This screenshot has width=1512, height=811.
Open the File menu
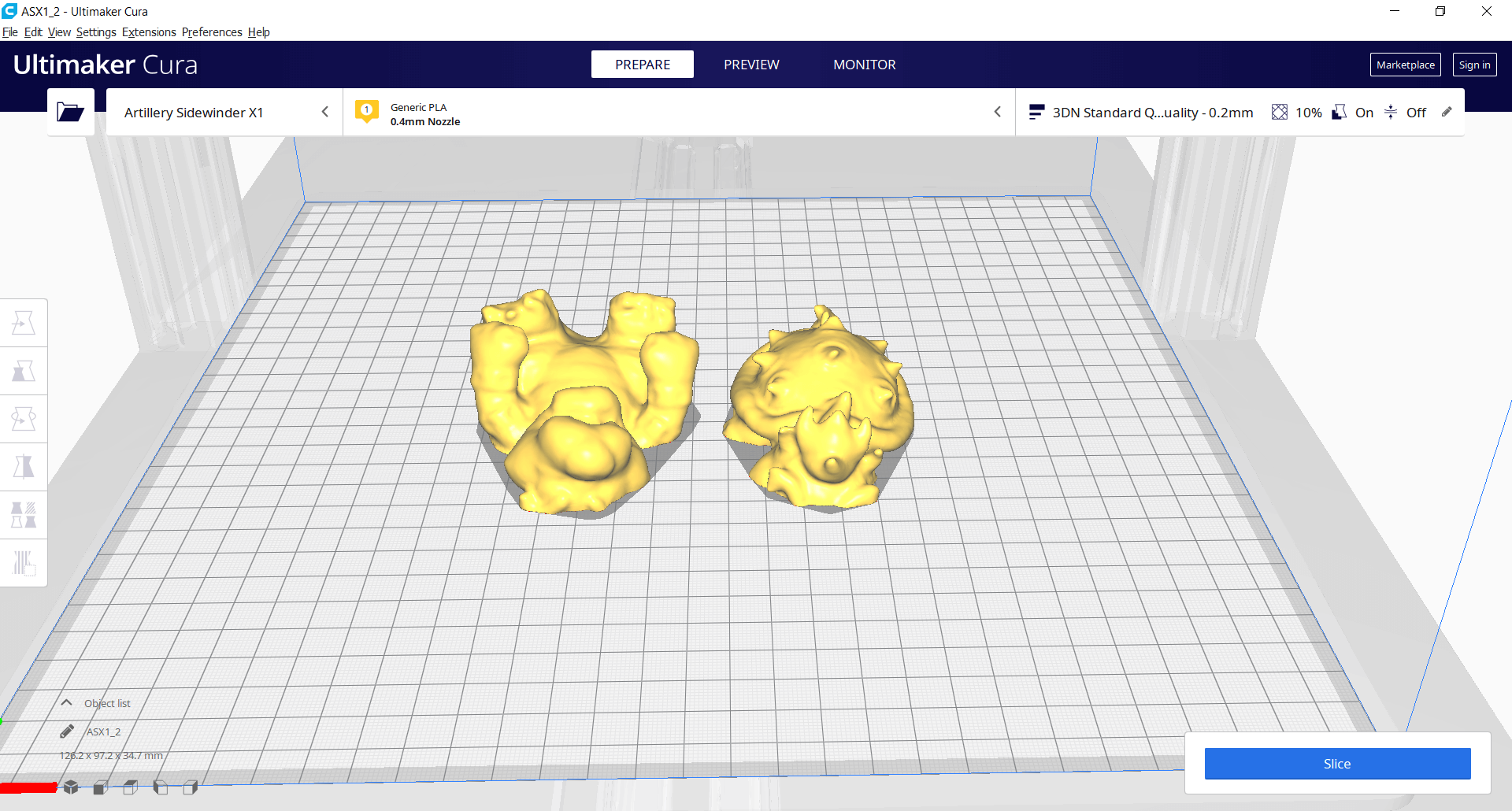coord(10,32)
